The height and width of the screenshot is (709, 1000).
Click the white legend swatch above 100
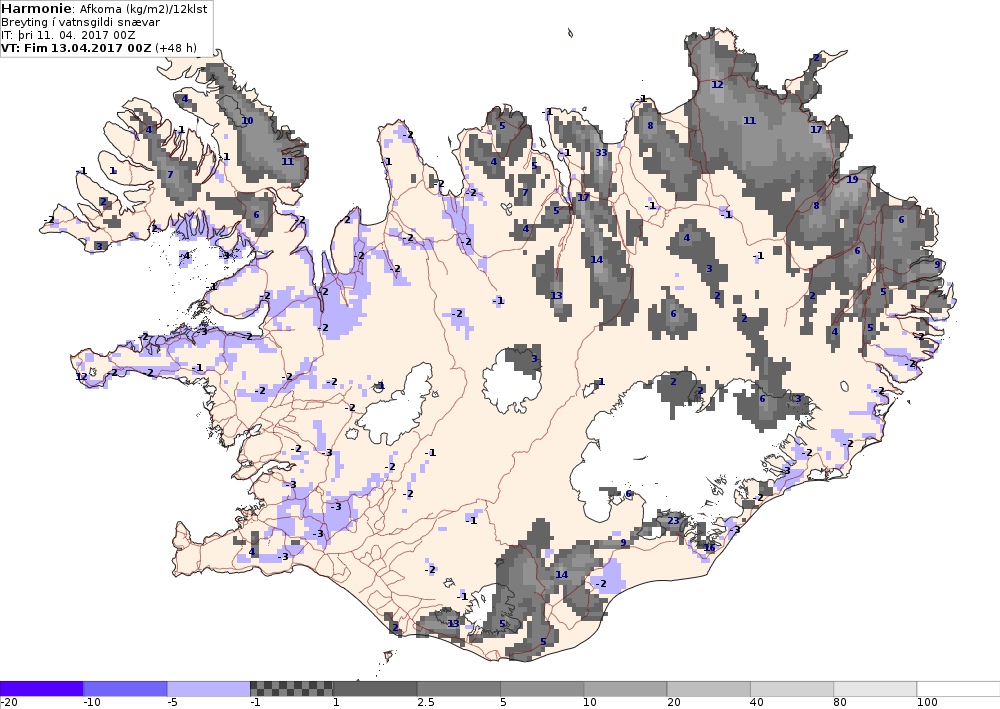(x=959, y=689)
